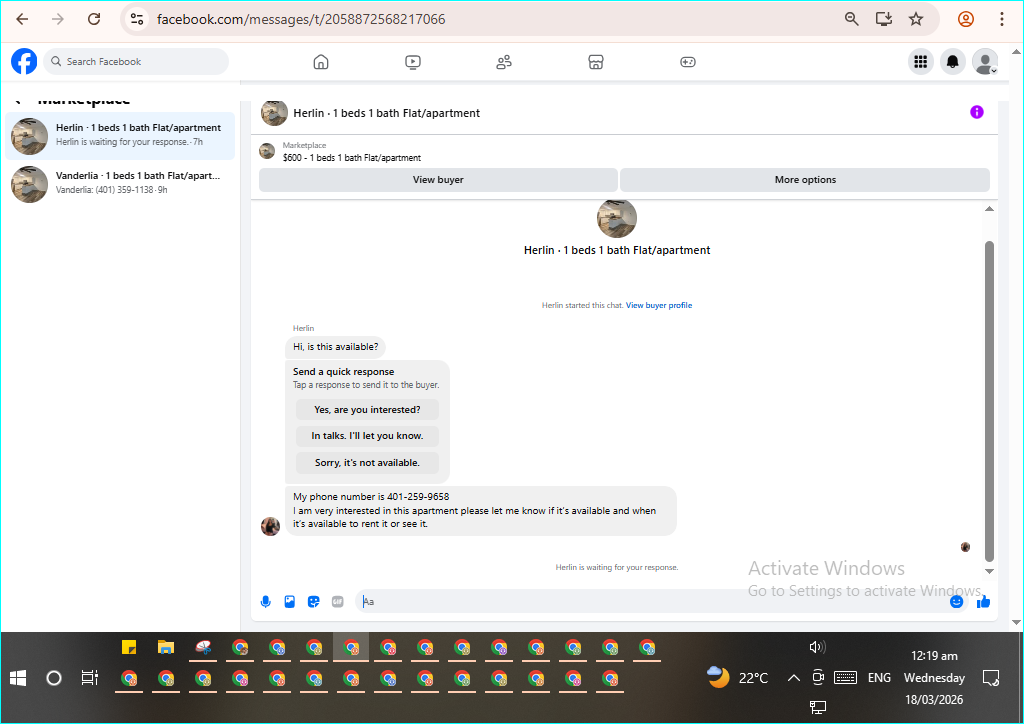This screenshot has width=1024, height=724.
Task: Go to the Home feed icon
Action: 321,62
